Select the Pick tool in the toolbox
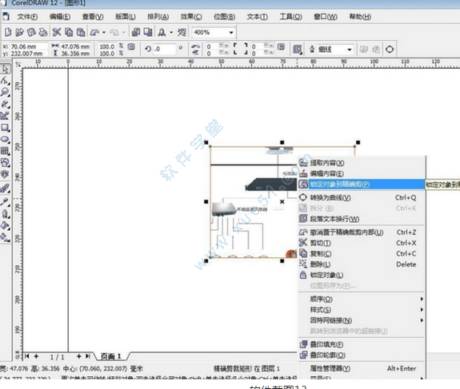The image size is (460, 389). (x=5, y=69)
